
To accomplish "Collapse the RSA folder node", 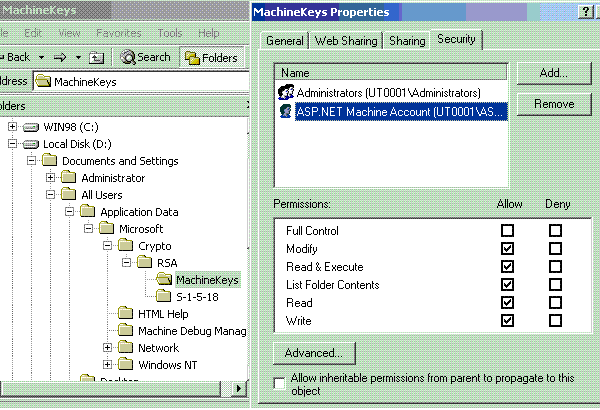I will tap(127, 263).
